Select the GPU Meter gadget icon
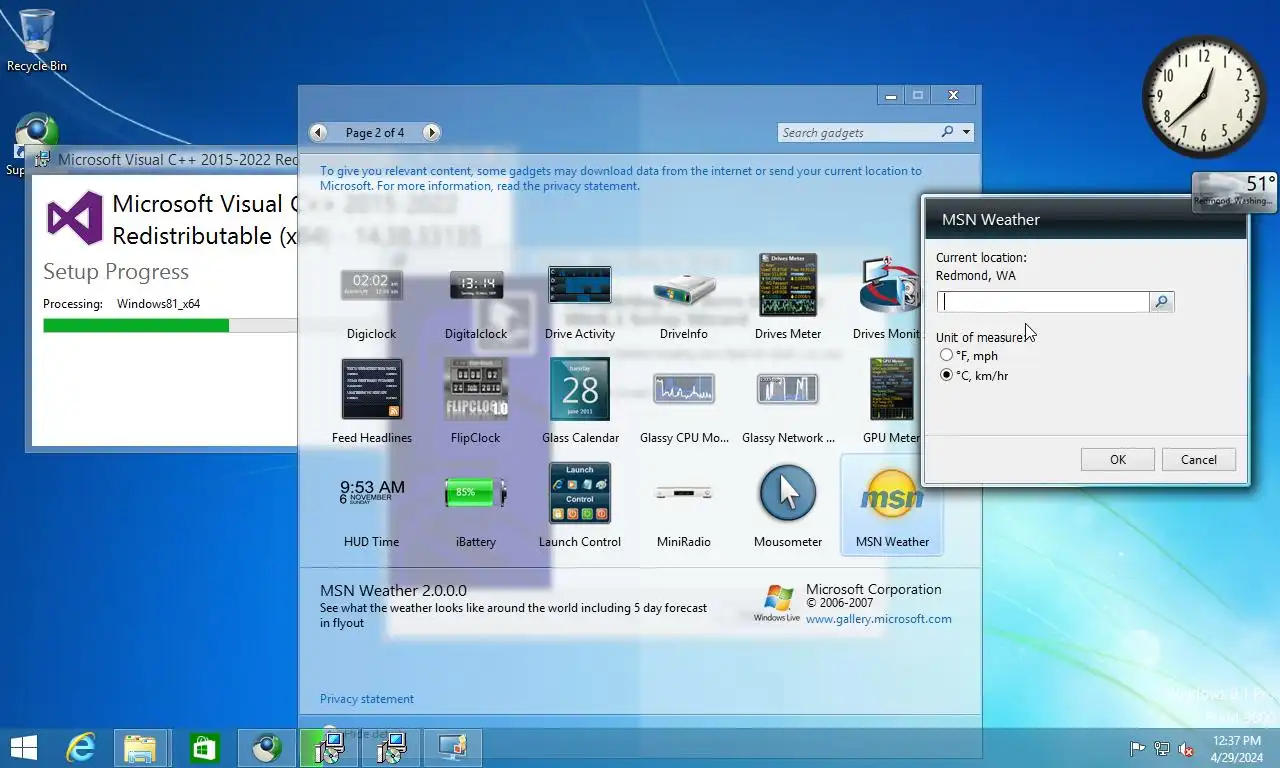This screenshot has height=768, width=1280. tap(892, 389)
